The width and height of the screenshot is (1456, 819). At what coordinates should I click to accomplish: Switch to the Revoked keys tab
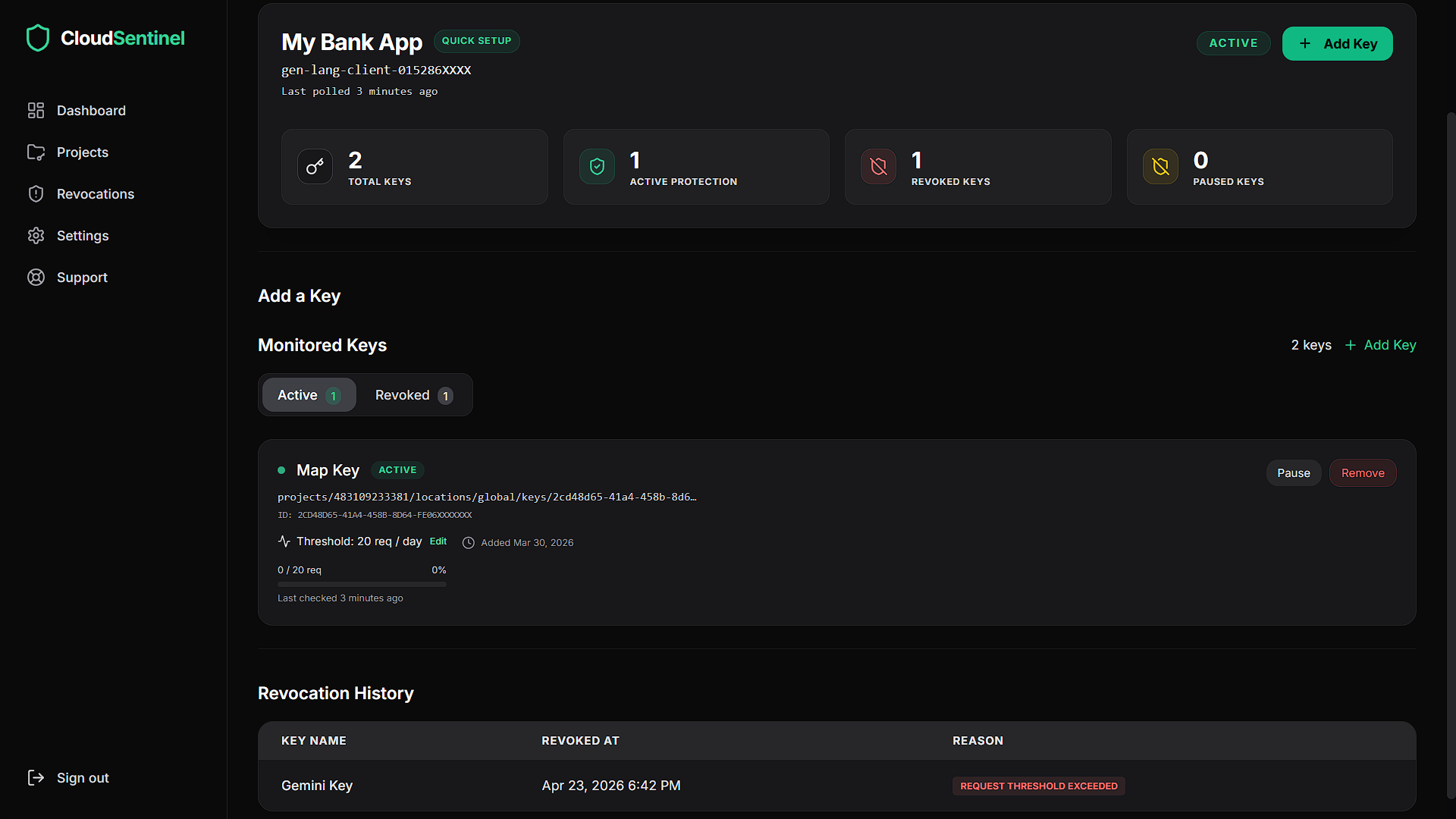click(x=412, y=394)
